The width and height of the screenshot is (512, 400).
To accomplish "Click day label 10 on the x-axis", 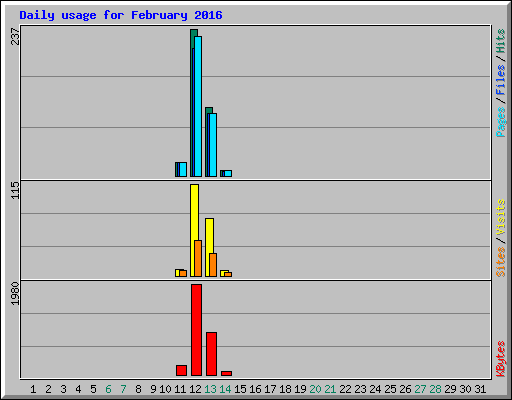I will (x=165, y=389).
